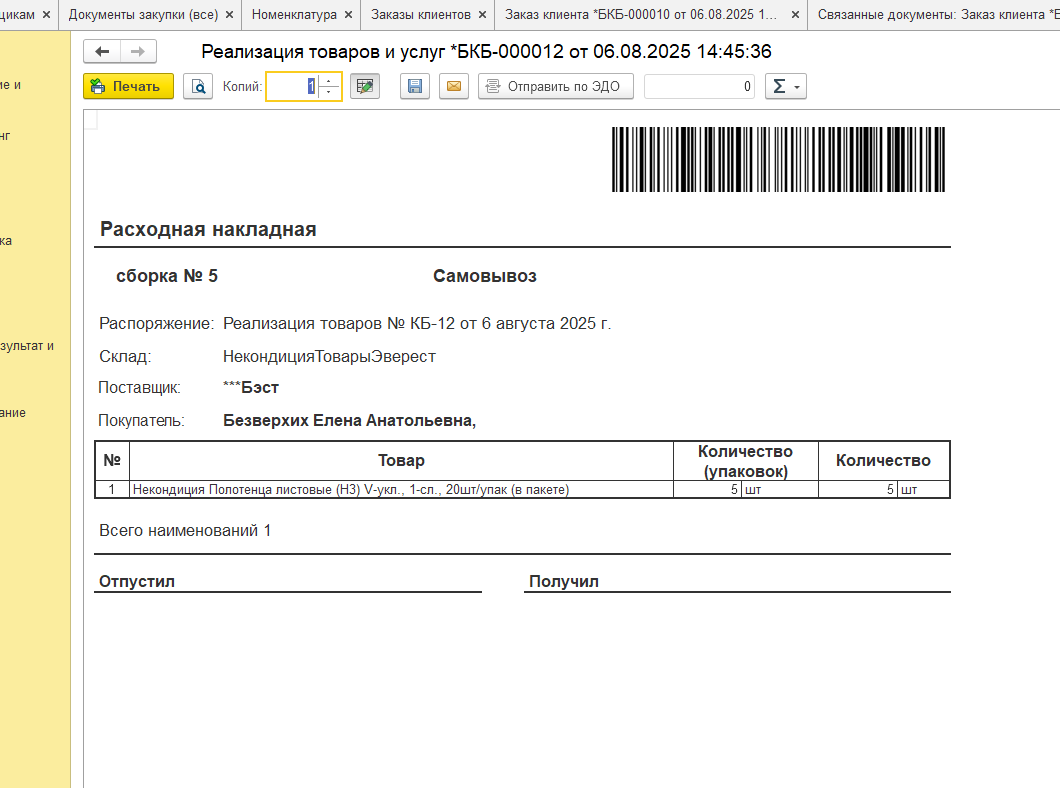Increase the number of copies by one
Screen dimensions: 1060x788
tap(330, 81)
